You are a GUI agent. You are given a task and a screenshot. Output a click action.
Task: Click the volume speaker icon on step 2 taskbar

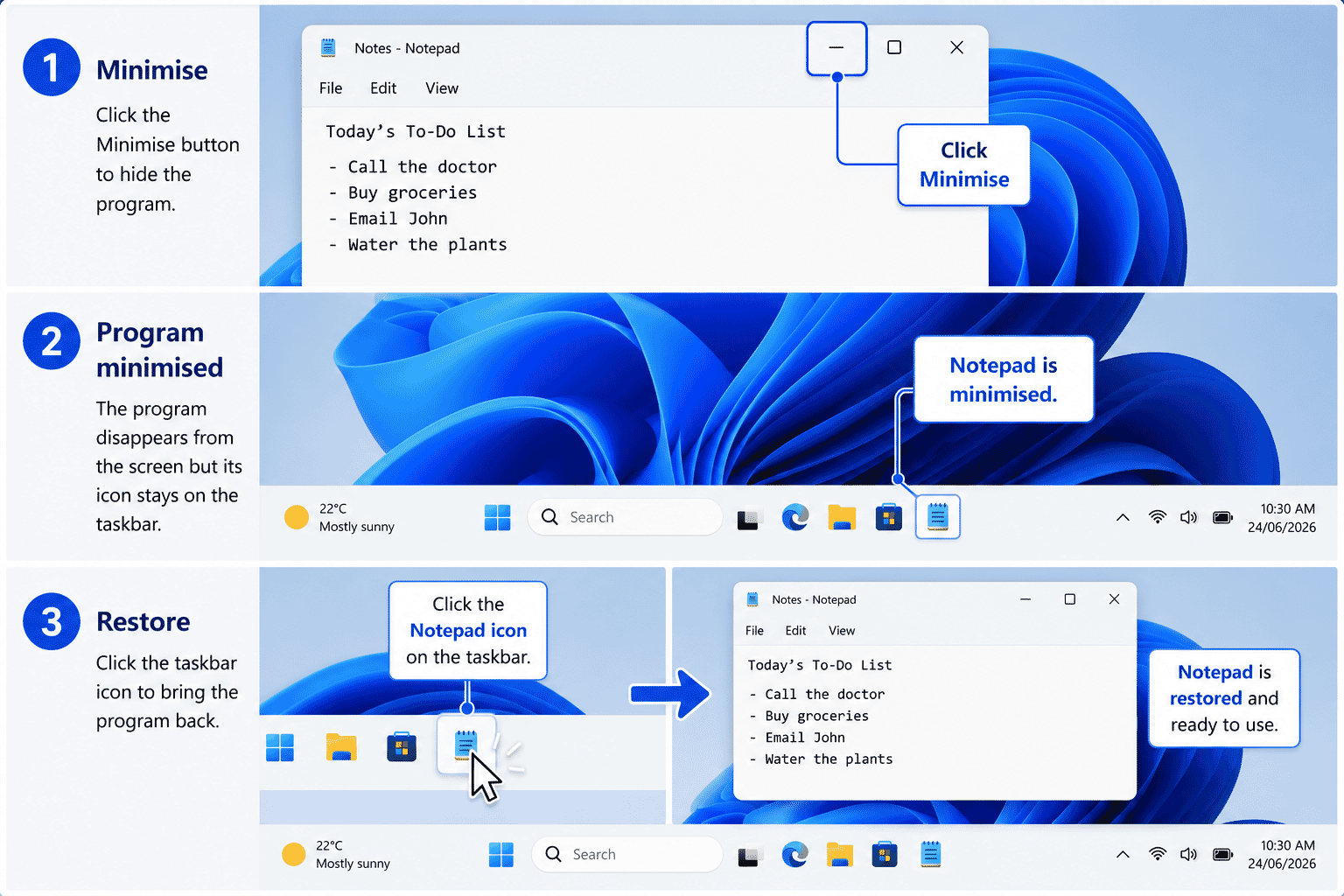[1188, 517]
